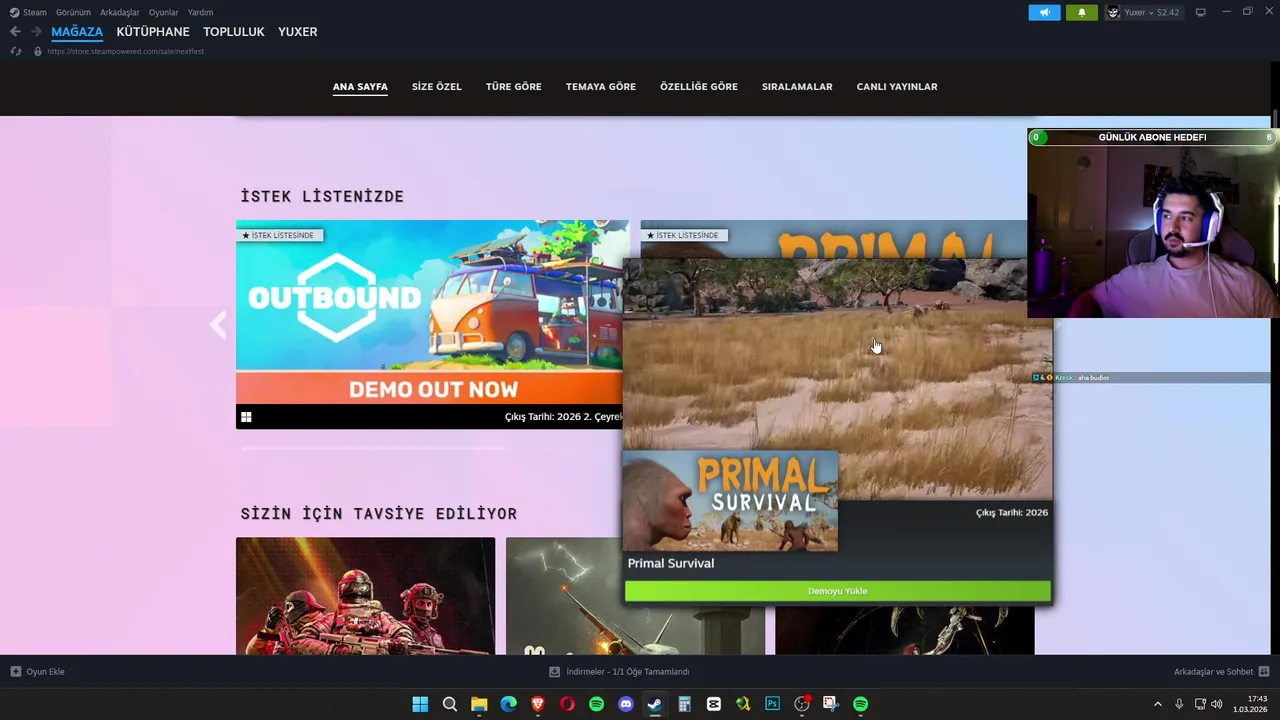Select the SİZE ÖZEL tab
Image resolution: width=1280 pixels, height=720 pixels.
click(x=437, y=87)
